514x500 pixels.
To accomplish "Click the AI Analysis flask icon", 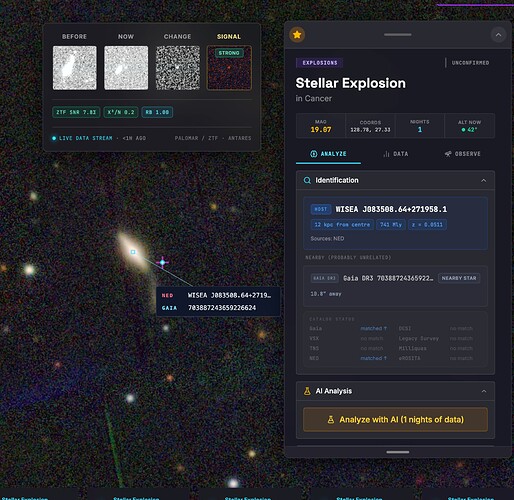I will point(307,391).
